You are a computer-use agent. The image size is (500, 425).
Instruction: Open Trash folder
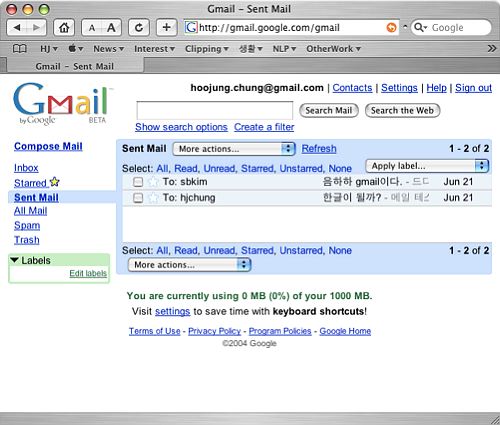point(27,240)
